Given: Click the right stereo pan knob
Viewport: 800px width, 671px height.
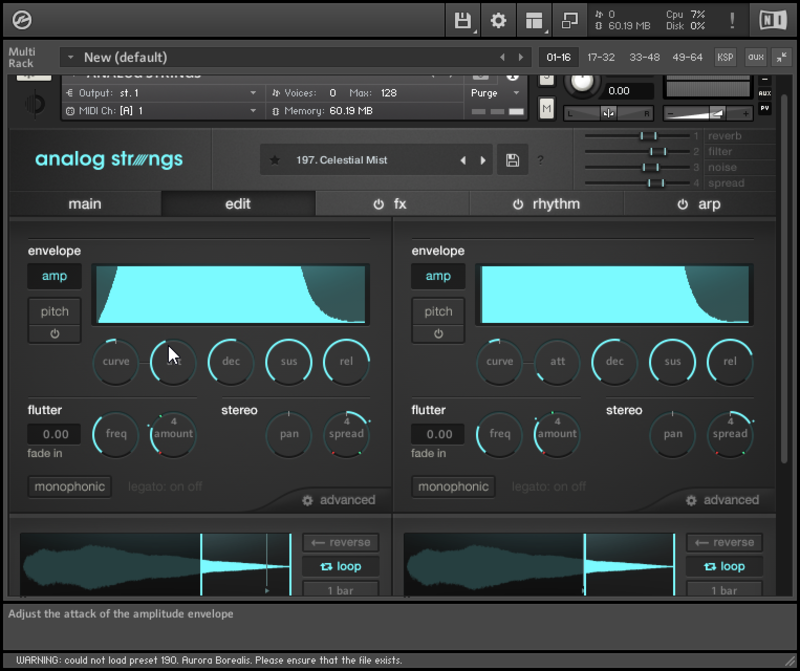Looking at the screenshot, I should [x=672, y=434].
